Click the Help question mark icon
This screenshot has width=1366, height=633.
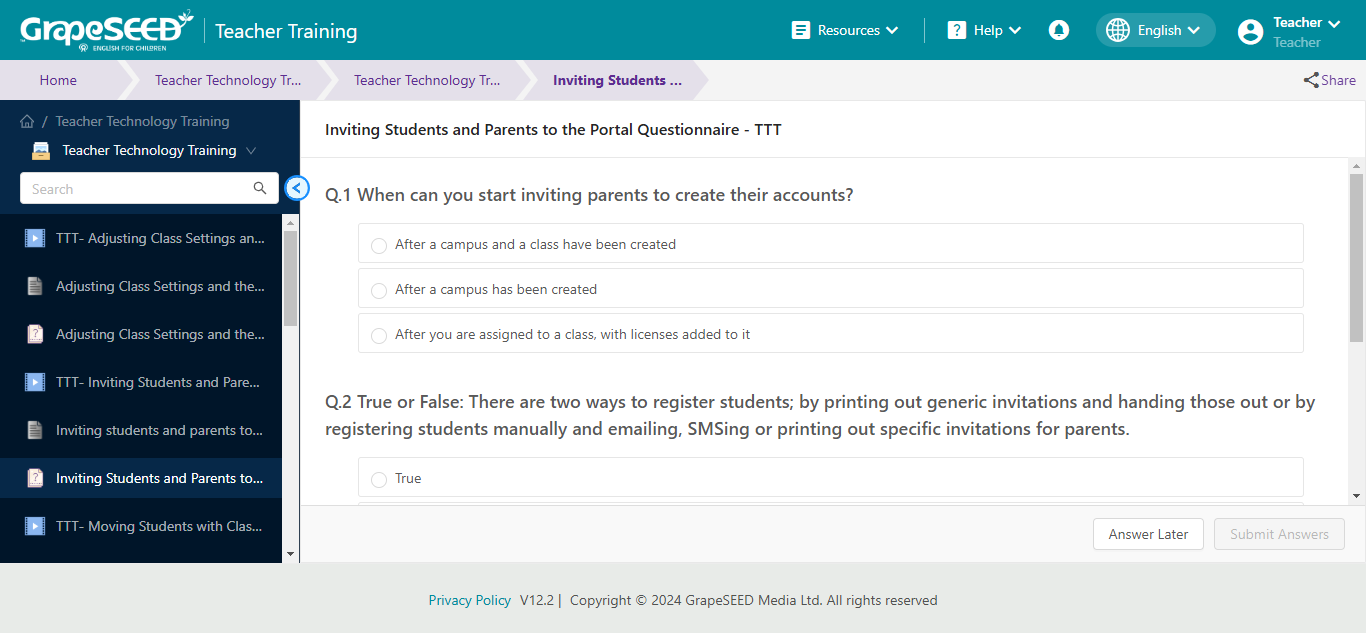pos(957,30)
